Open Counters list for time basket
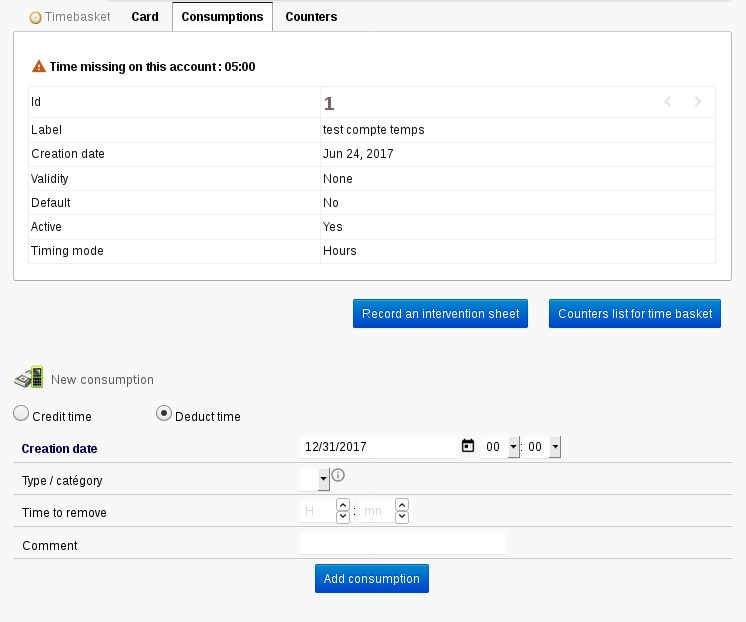 pyautogui.click(x=635, y=314)
